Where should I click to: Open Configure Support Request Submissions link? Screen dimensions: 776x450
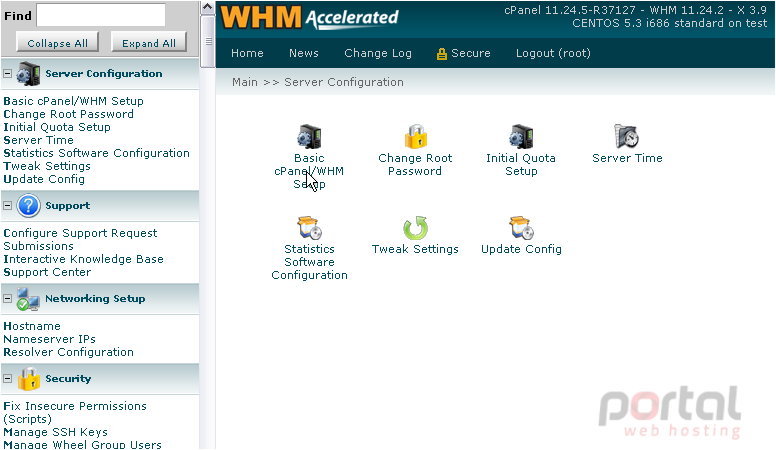pos(80,240)
